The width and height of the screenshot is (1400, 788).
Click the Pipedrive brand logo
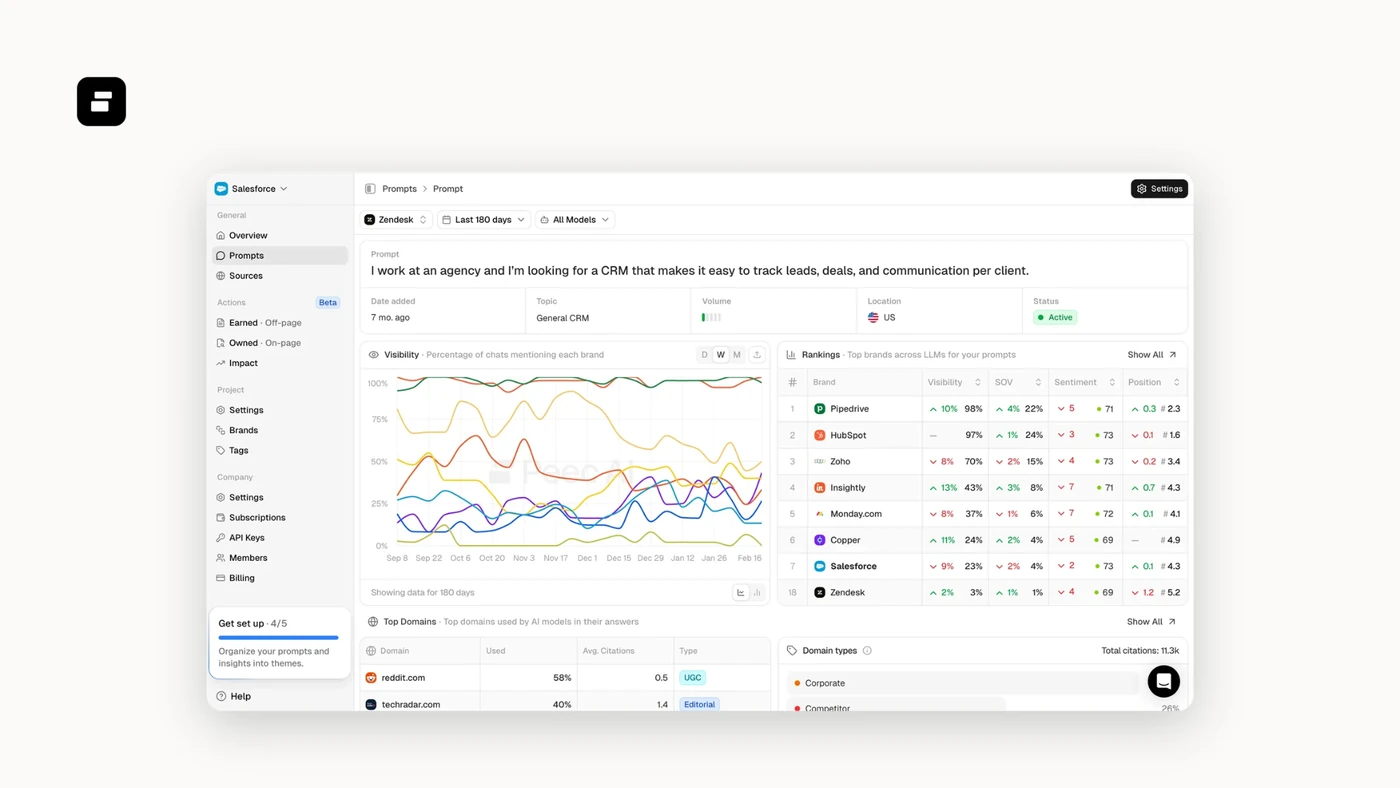click(x=819, y=409)
